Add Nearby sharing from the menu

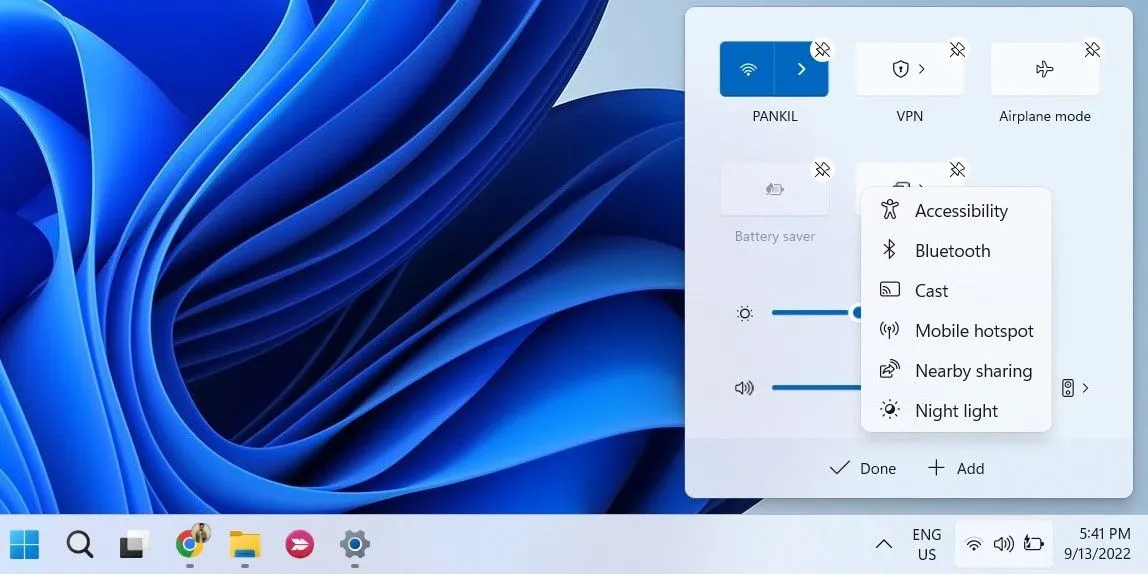[956, 371]
